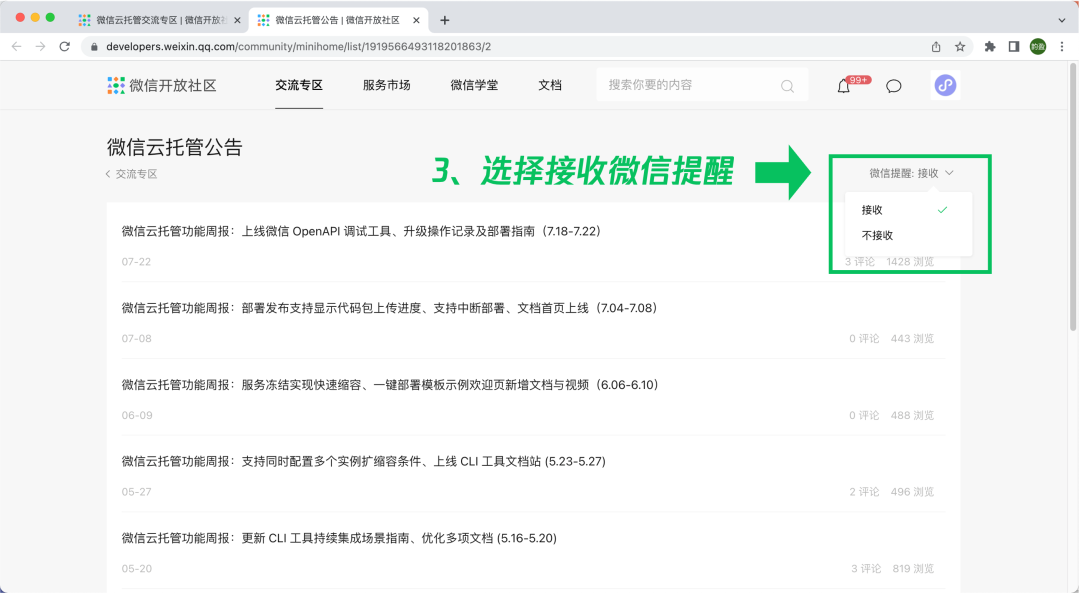Image resolution: width=1080 pixels, height=594 pixels.
Task: Go back via the 交流专区 breadcrumb link
Action: tap(132, 174)
